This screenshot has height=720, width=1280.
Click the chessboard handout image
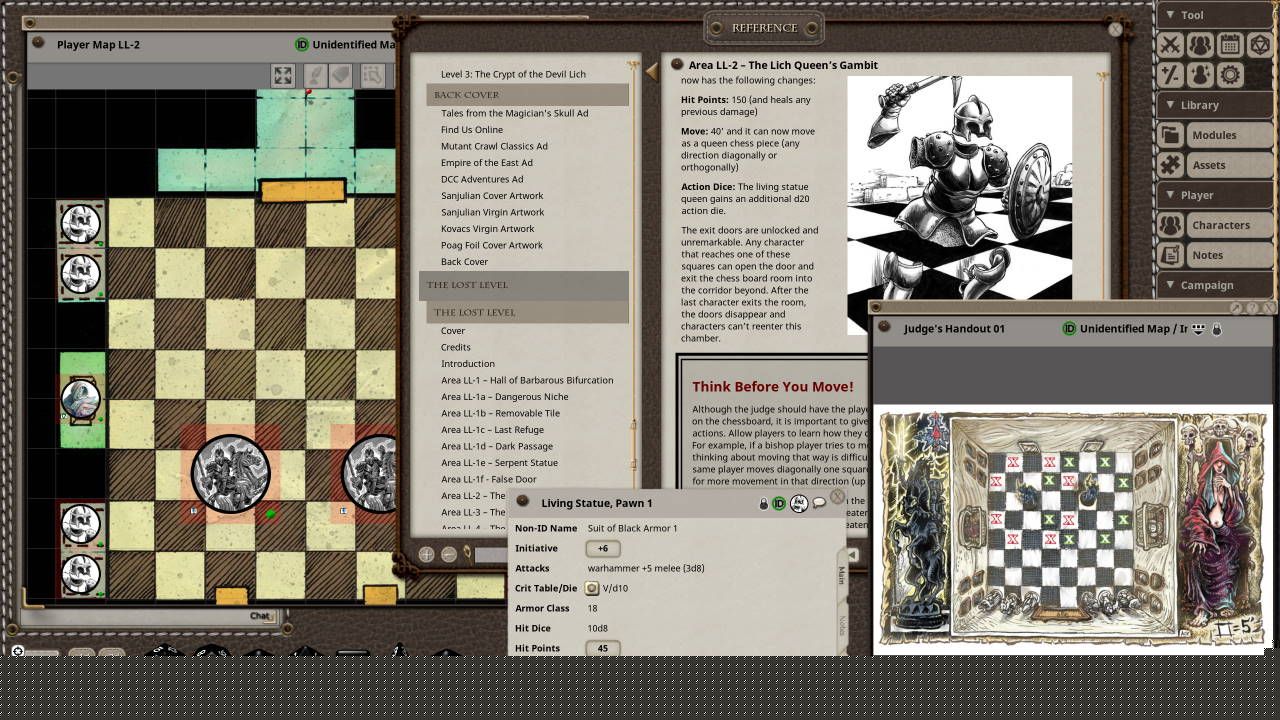pyautogui.click(x=1074, y=528)
